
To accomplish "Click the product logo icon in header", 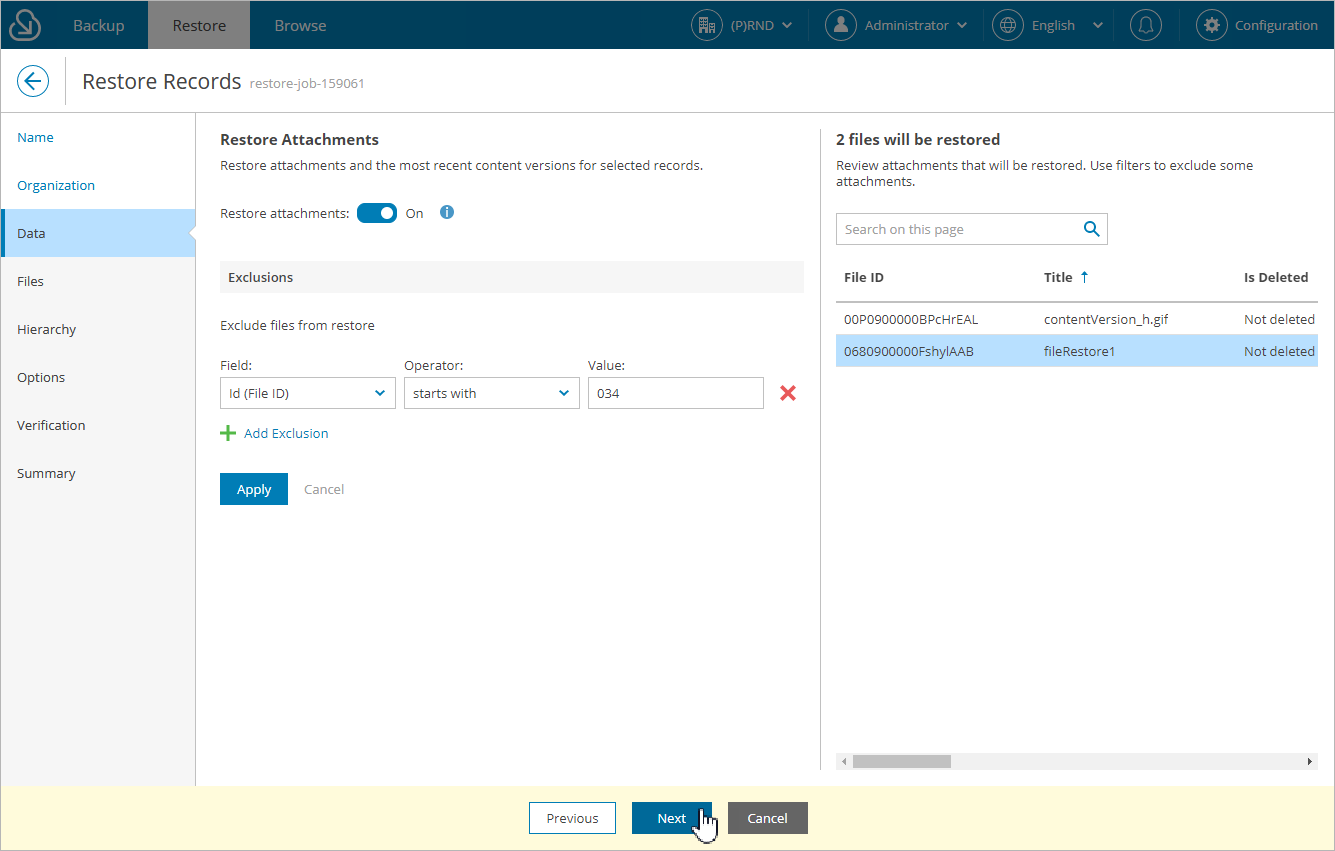I will (x=24, y=25).
